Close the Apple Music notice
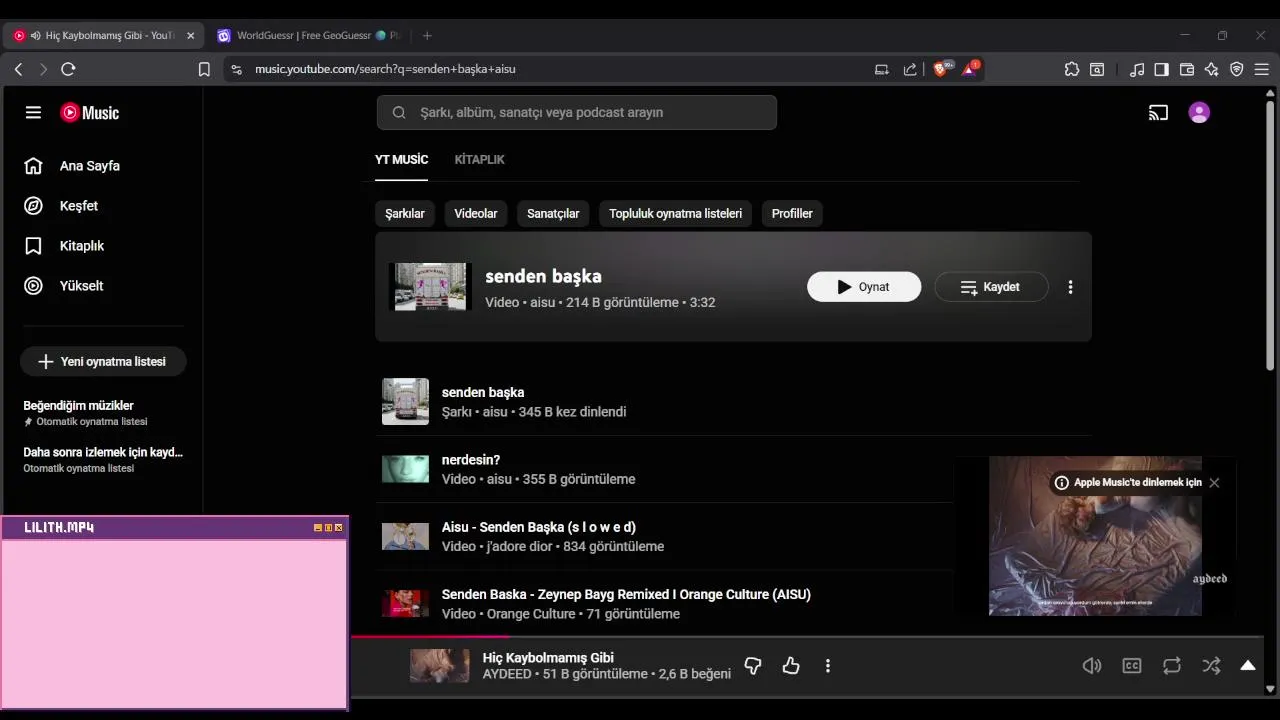Screen dimensions: 1280x720 [x=1214, y=483]
